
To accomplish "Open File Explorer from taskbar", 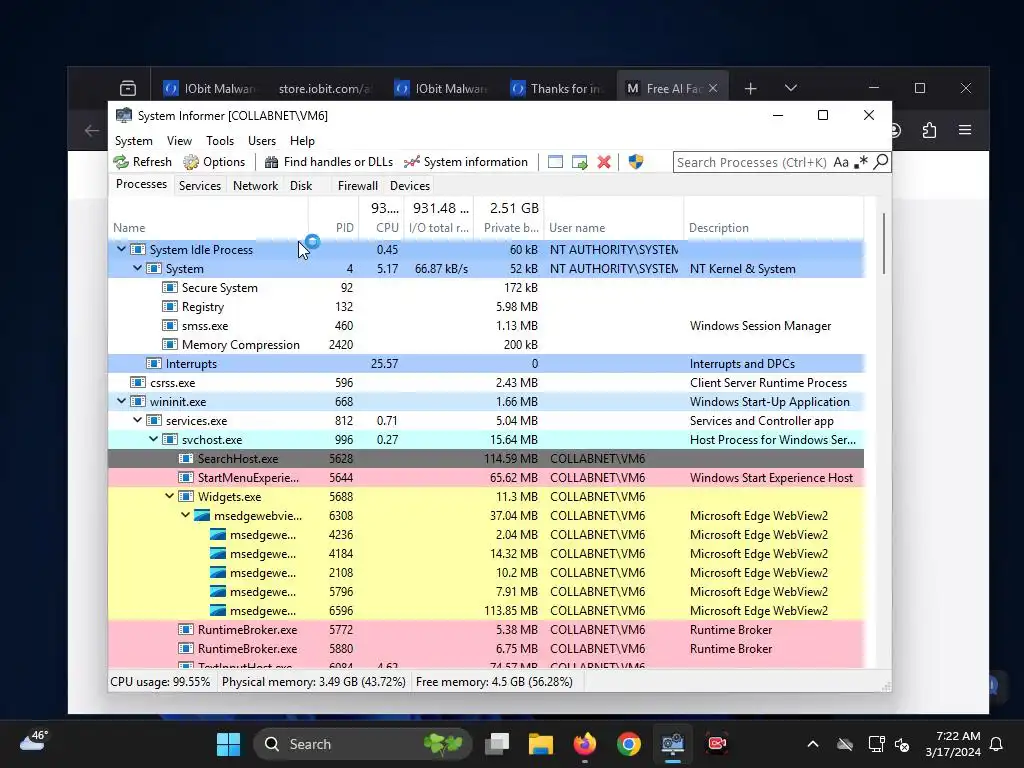I will pyautogui.click(x=541, y=744).
